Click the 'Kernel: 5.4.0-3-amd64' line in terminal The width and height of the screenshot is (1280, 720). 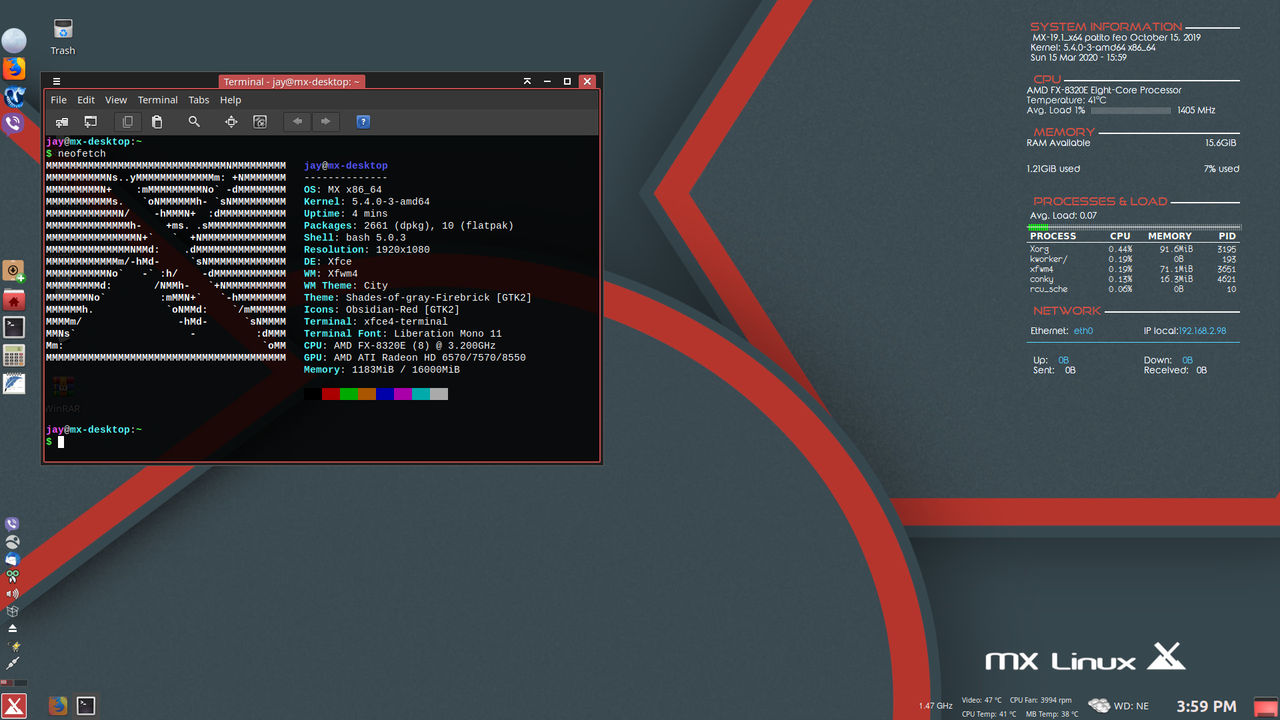367,202
